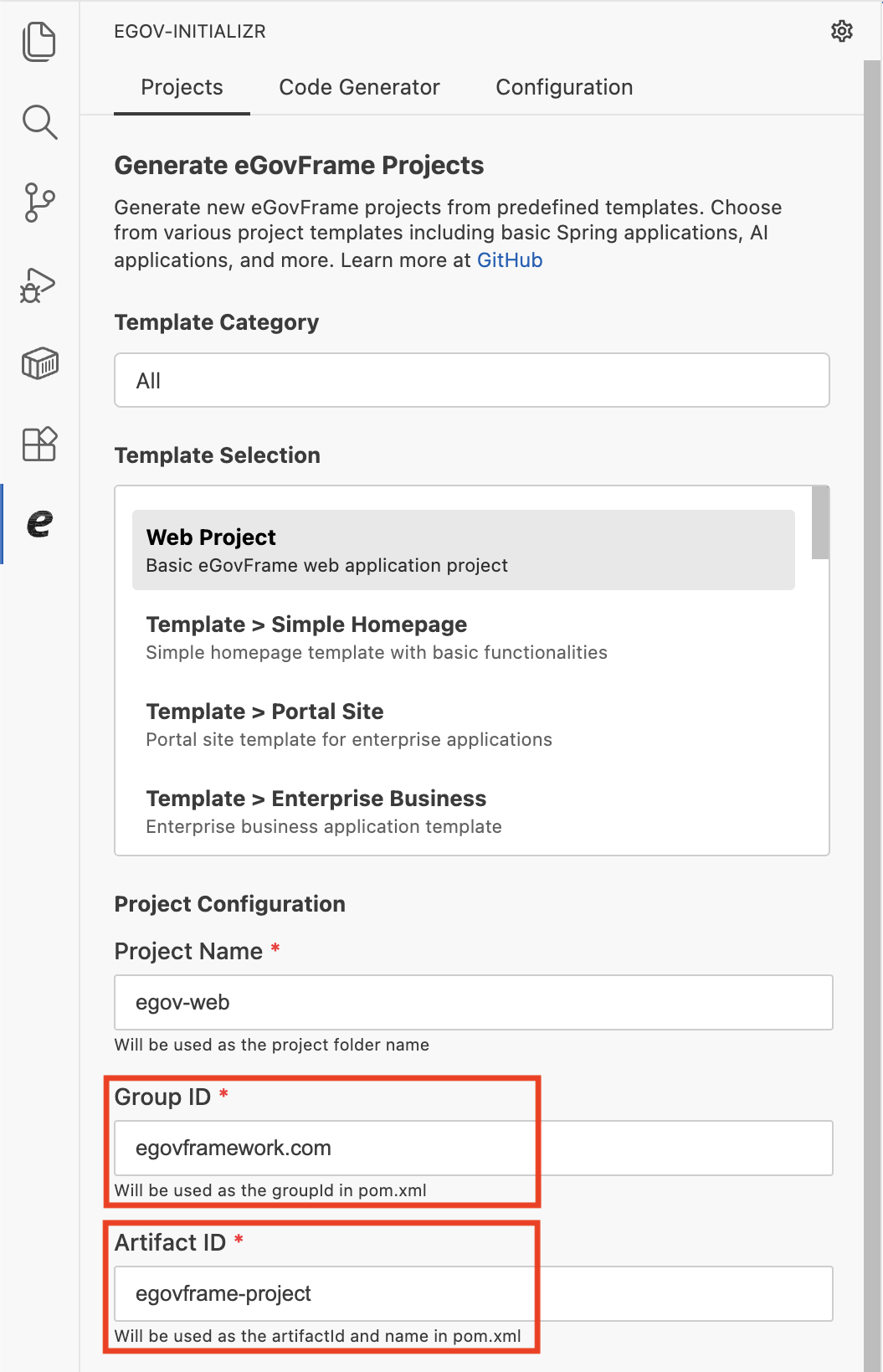883x1372 pixels.
Task: Click the template list scrollbar
Action: [820, 523]
